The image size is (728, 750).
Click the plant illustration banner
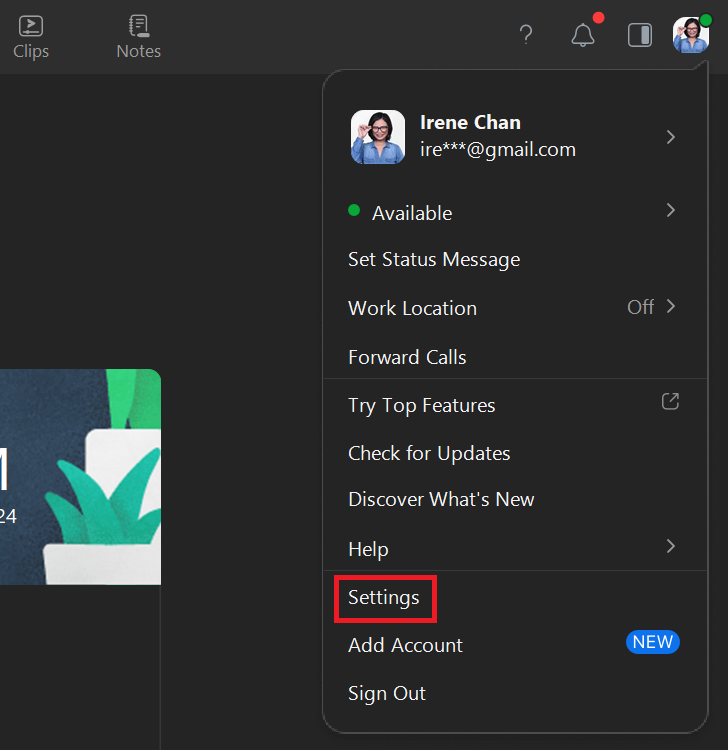(x=80, y=476)
